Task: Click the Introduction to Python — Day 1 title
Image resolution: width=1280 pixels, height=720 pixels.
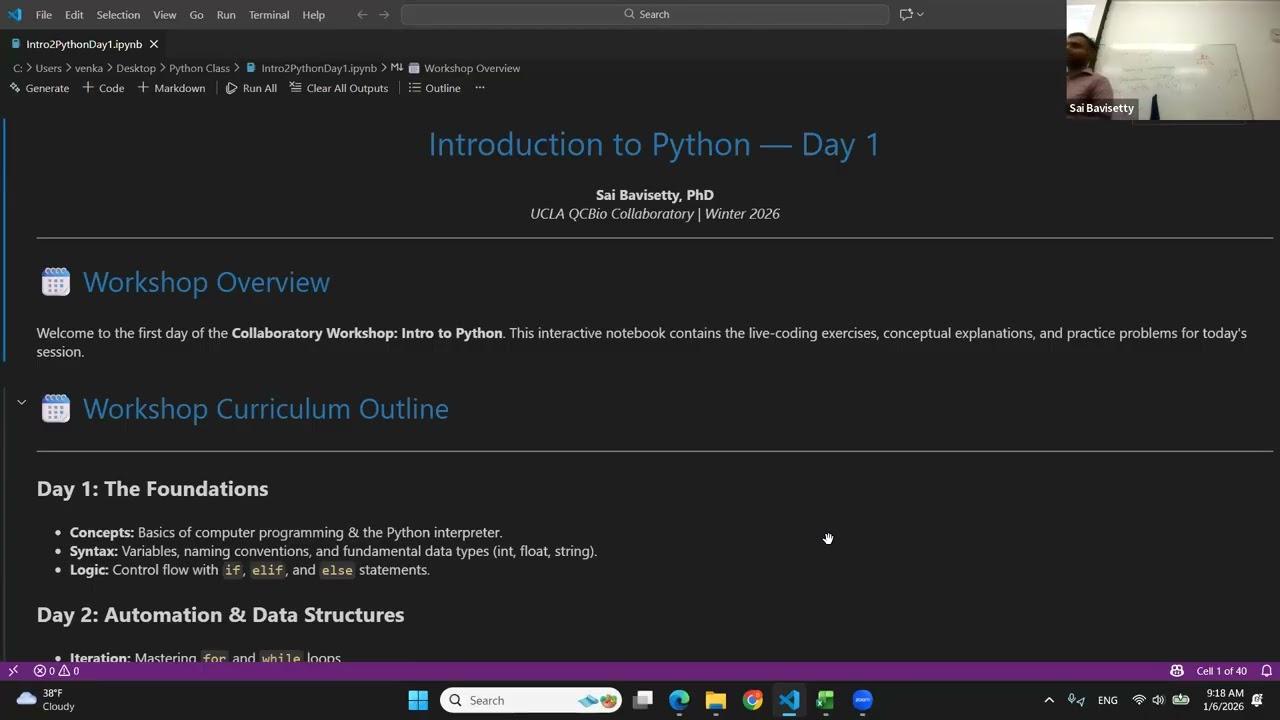Action: click(x=654, y=144)
